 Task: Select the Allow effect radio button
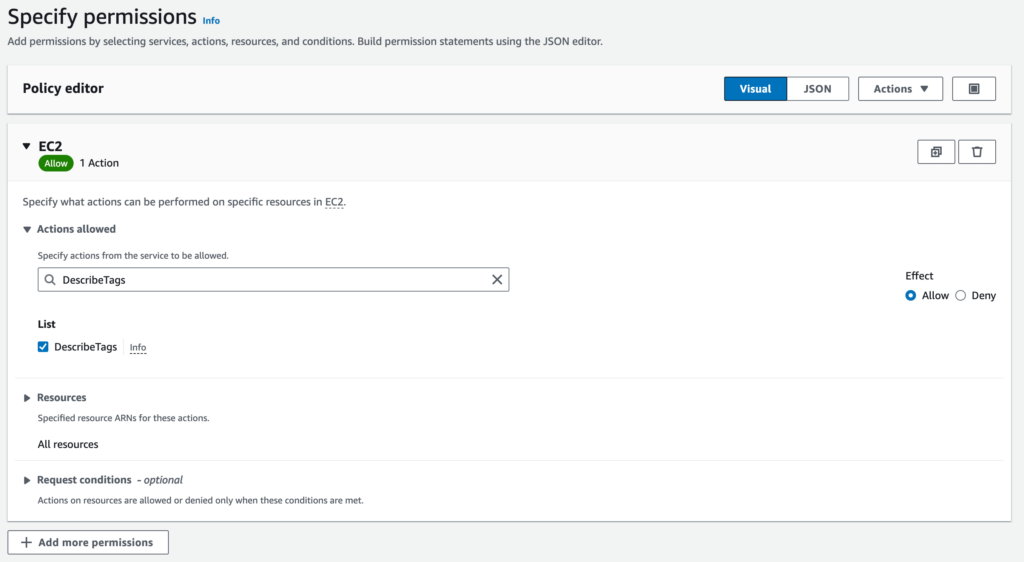tap(910, 296)
